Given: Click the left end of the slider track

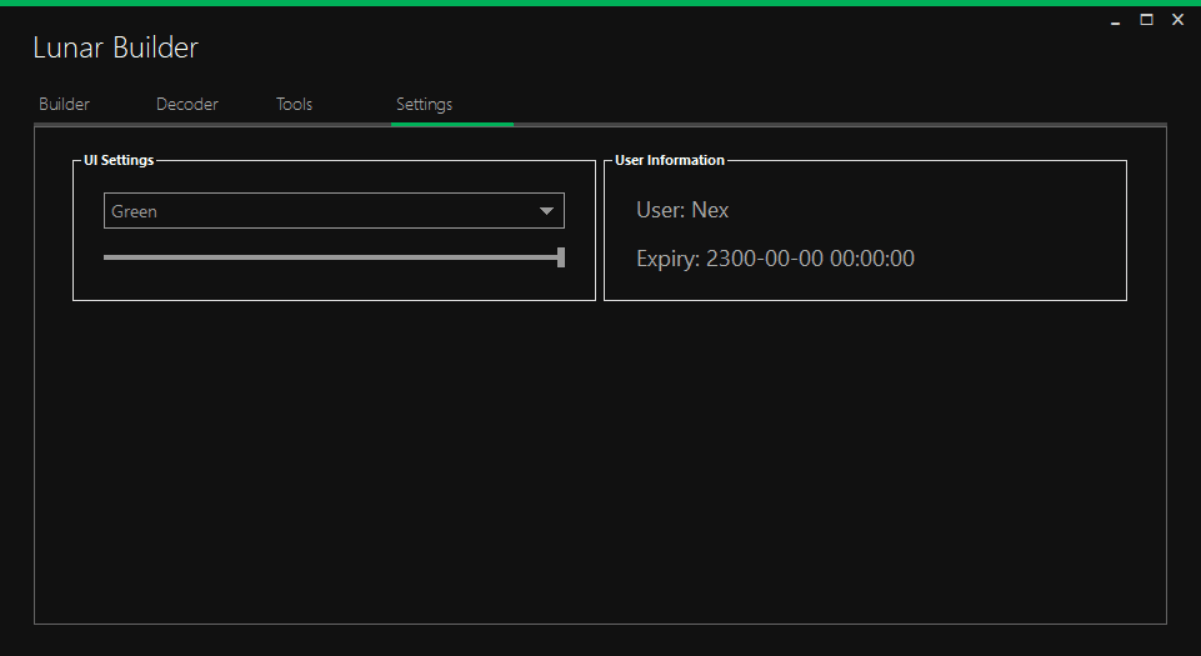Looking at the screenshot, I should pyautogui.click(x=107, y=257).
